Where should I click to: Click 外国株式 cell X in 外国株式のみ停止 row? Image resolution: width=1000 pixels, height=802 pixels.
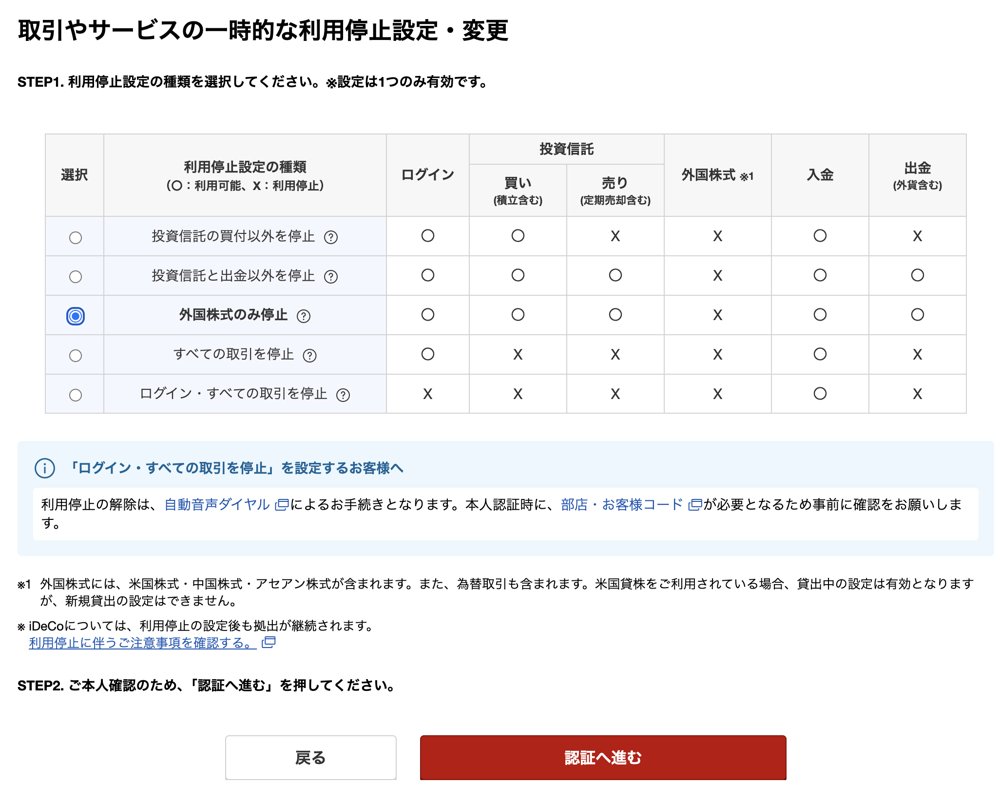coord(717,315)
